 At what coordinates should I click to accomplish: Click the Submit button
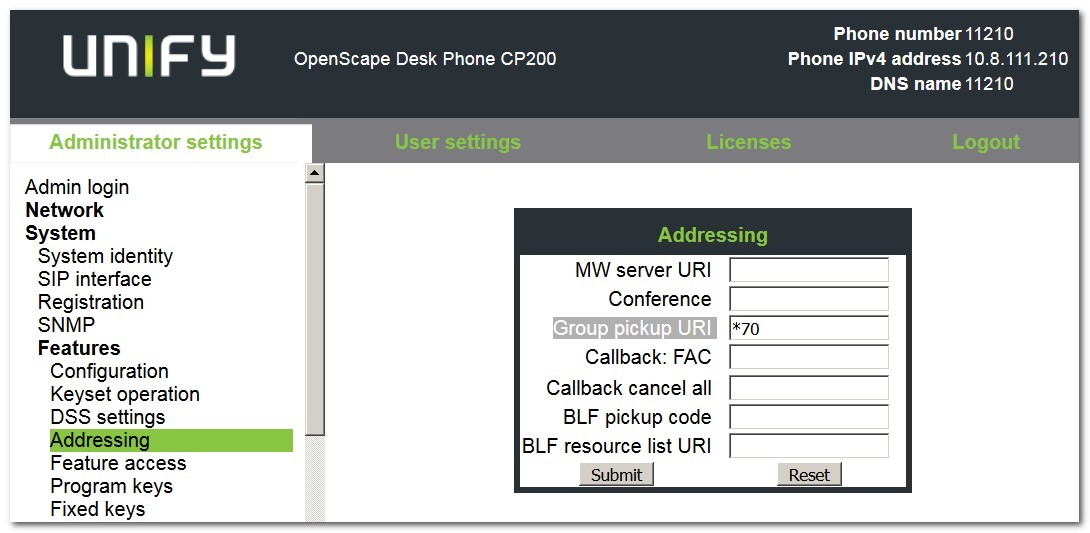pos(616,475)
